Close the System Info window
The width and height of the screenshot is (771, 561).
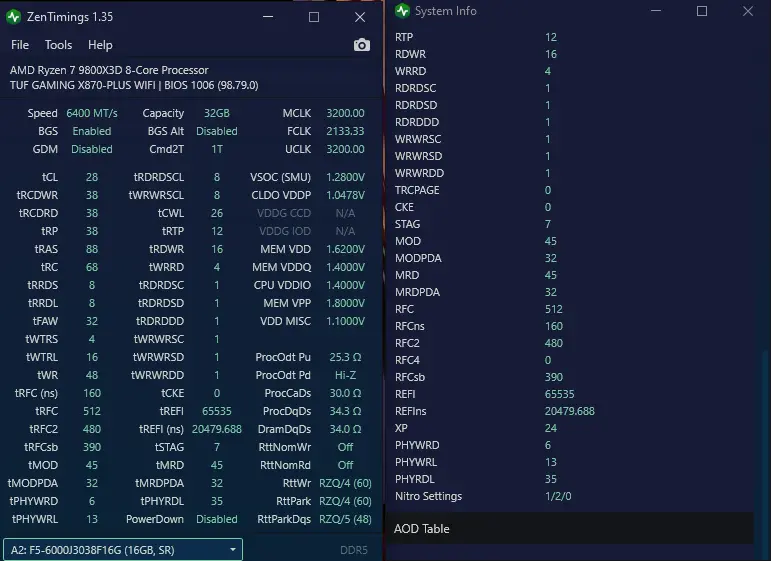pos(748,11)
